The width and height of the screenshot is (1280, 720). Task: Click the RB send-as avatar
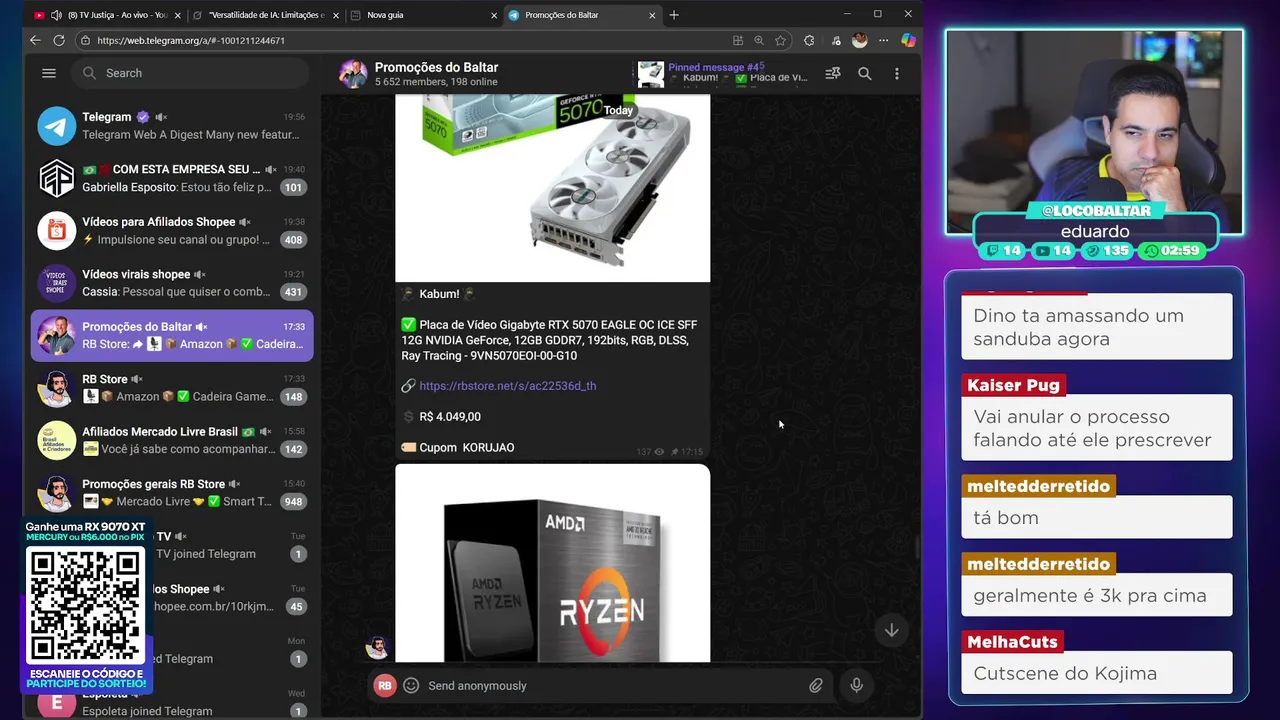click(385, 686)
